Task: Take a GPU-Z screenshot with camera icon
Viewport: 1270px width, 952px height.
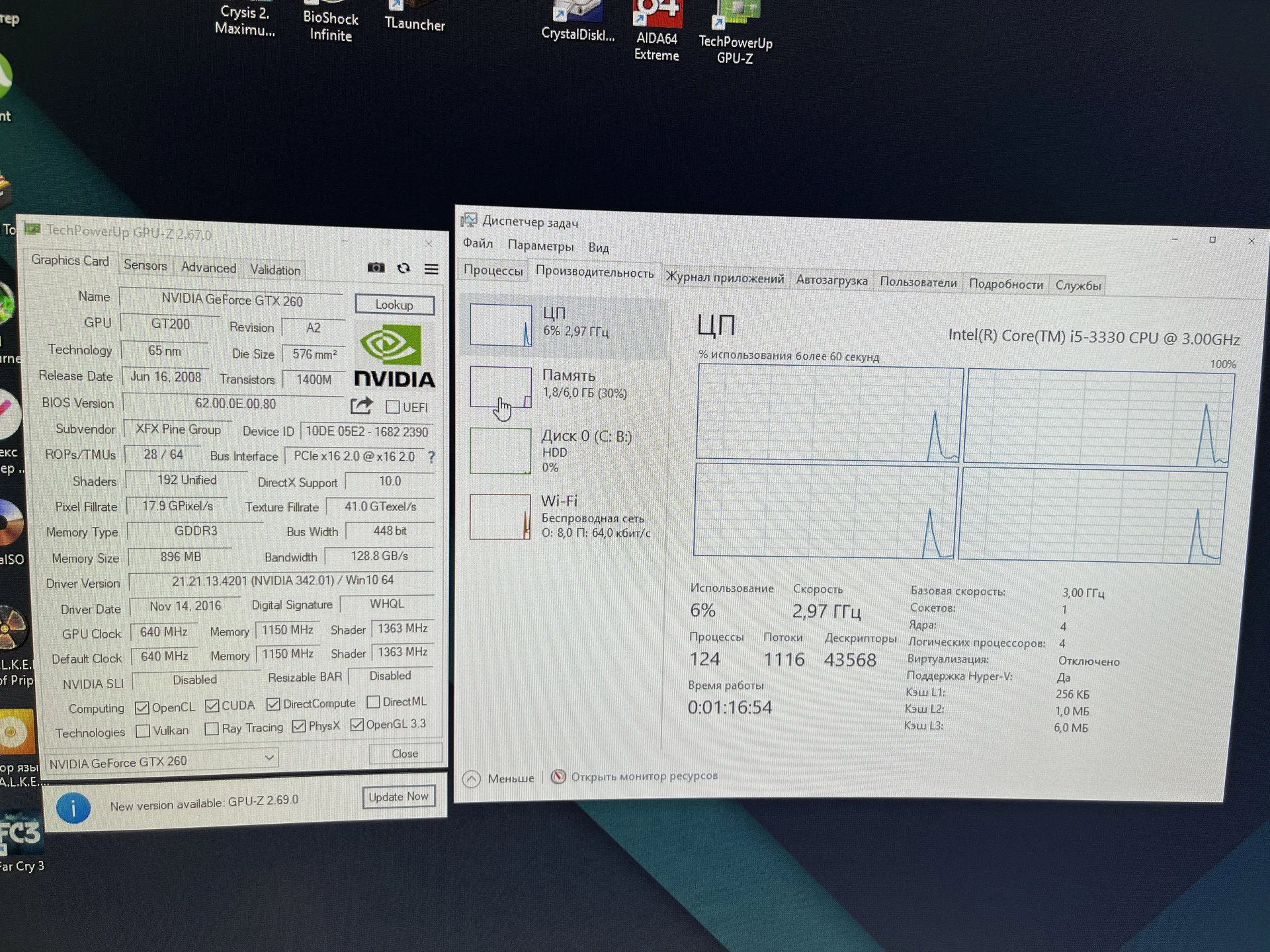Action: (376, 268)
